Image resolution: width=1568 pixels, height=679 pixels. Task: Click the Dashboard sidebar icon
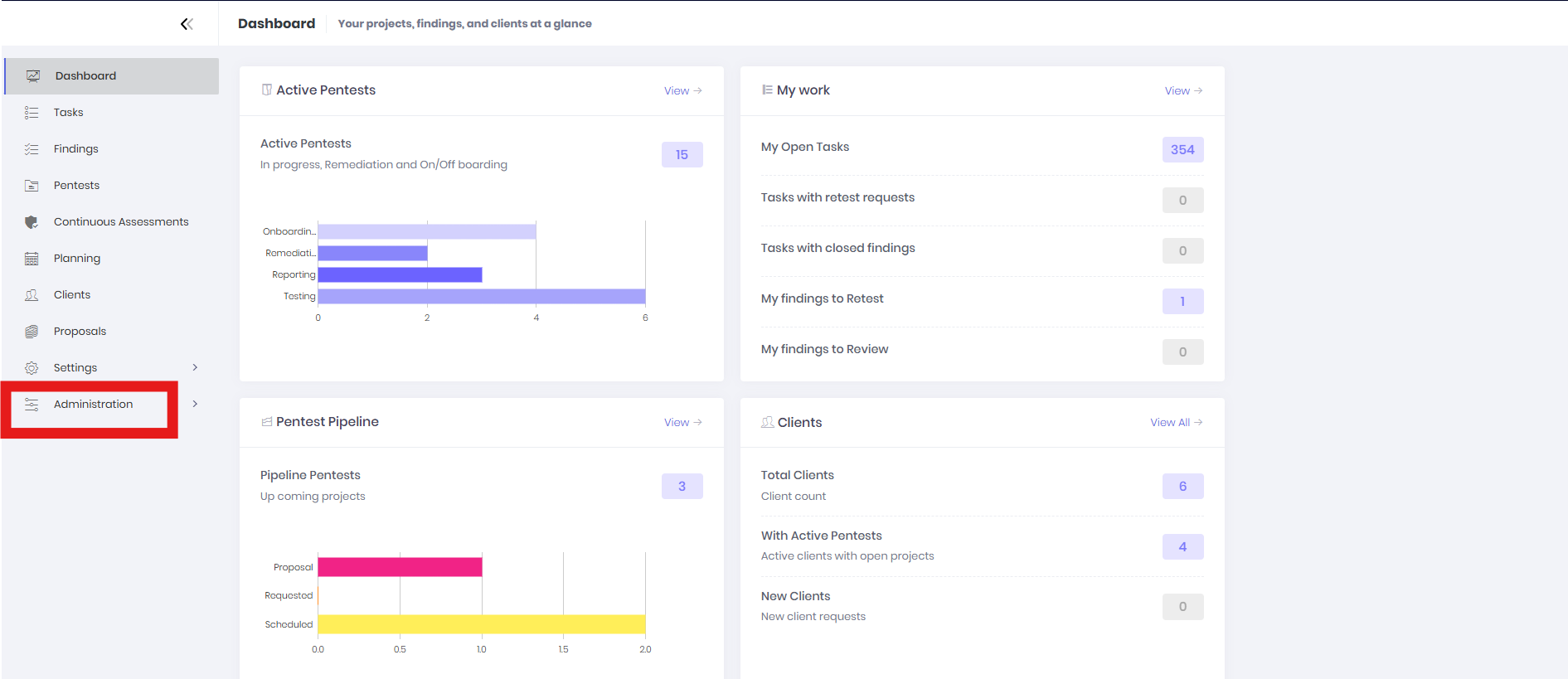point(33,75)
